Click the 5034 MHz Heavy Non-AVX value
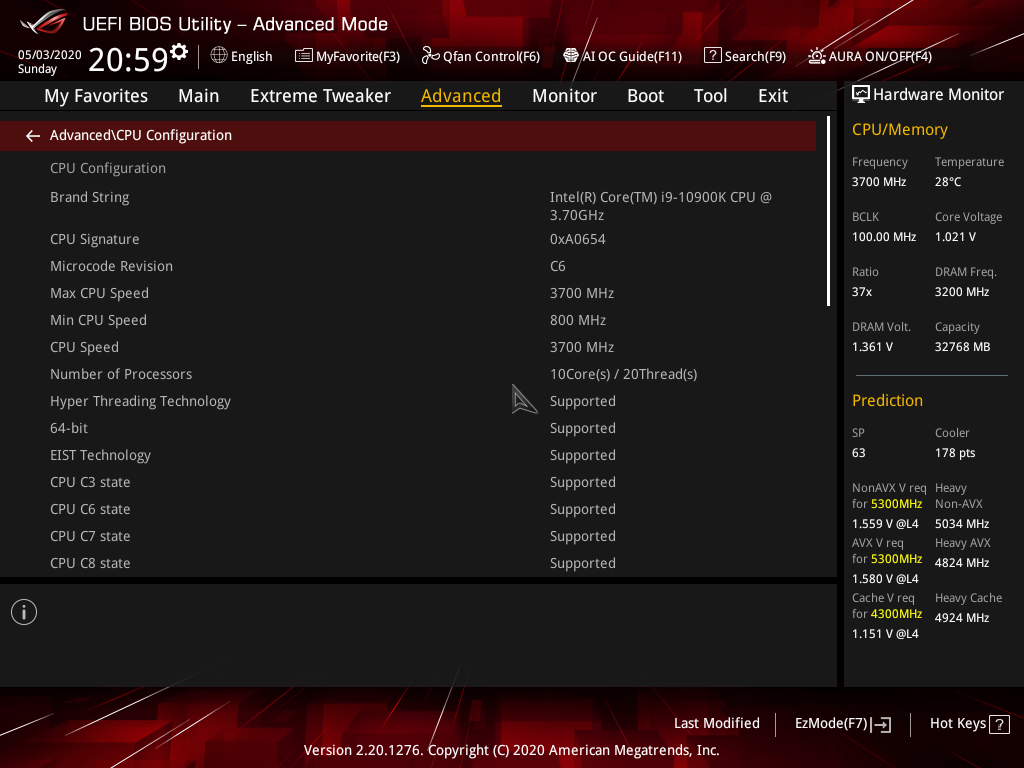1024x768 pixels. point(962,524)
